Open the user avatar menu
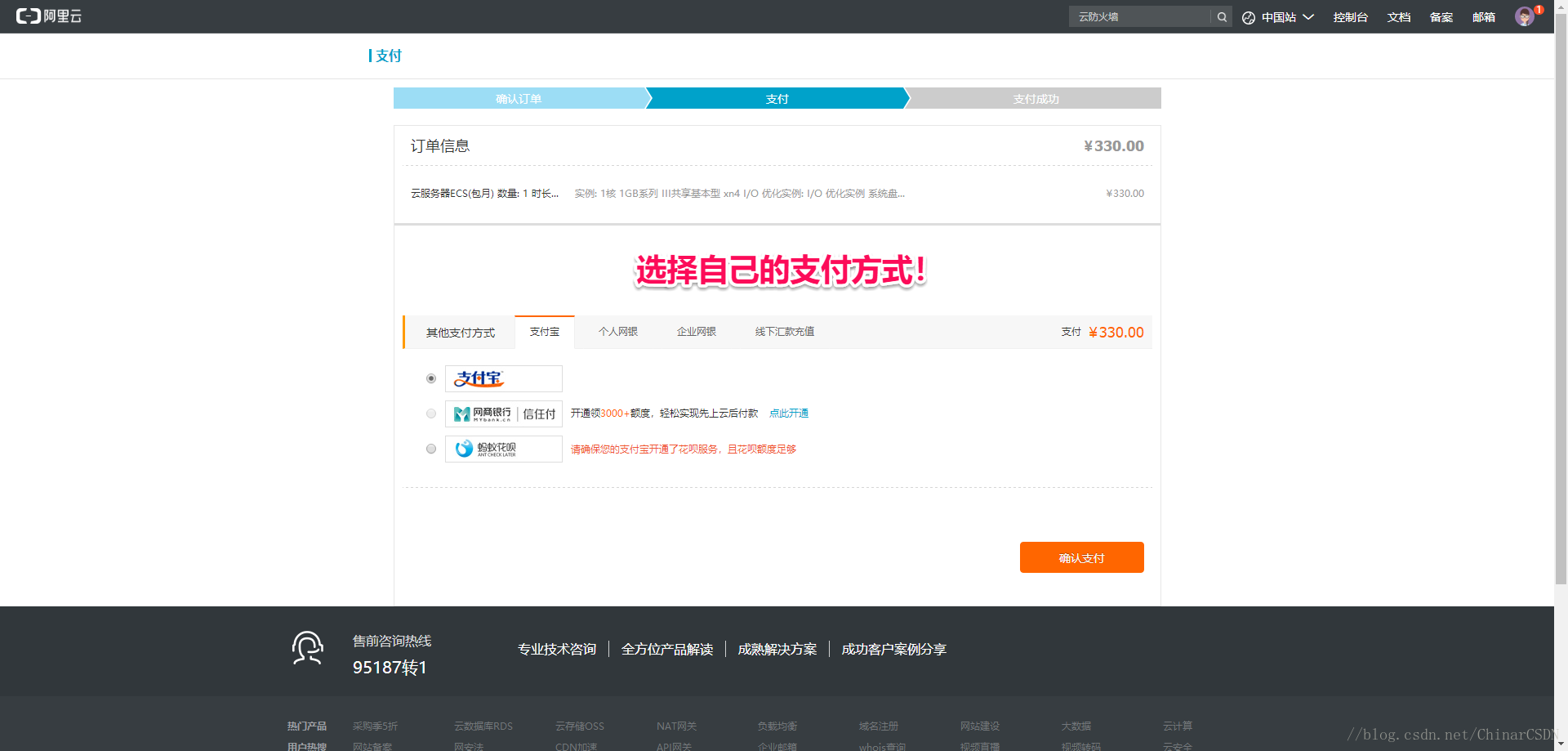Screen dimensions: 1568x751 tap(1524, 17)
